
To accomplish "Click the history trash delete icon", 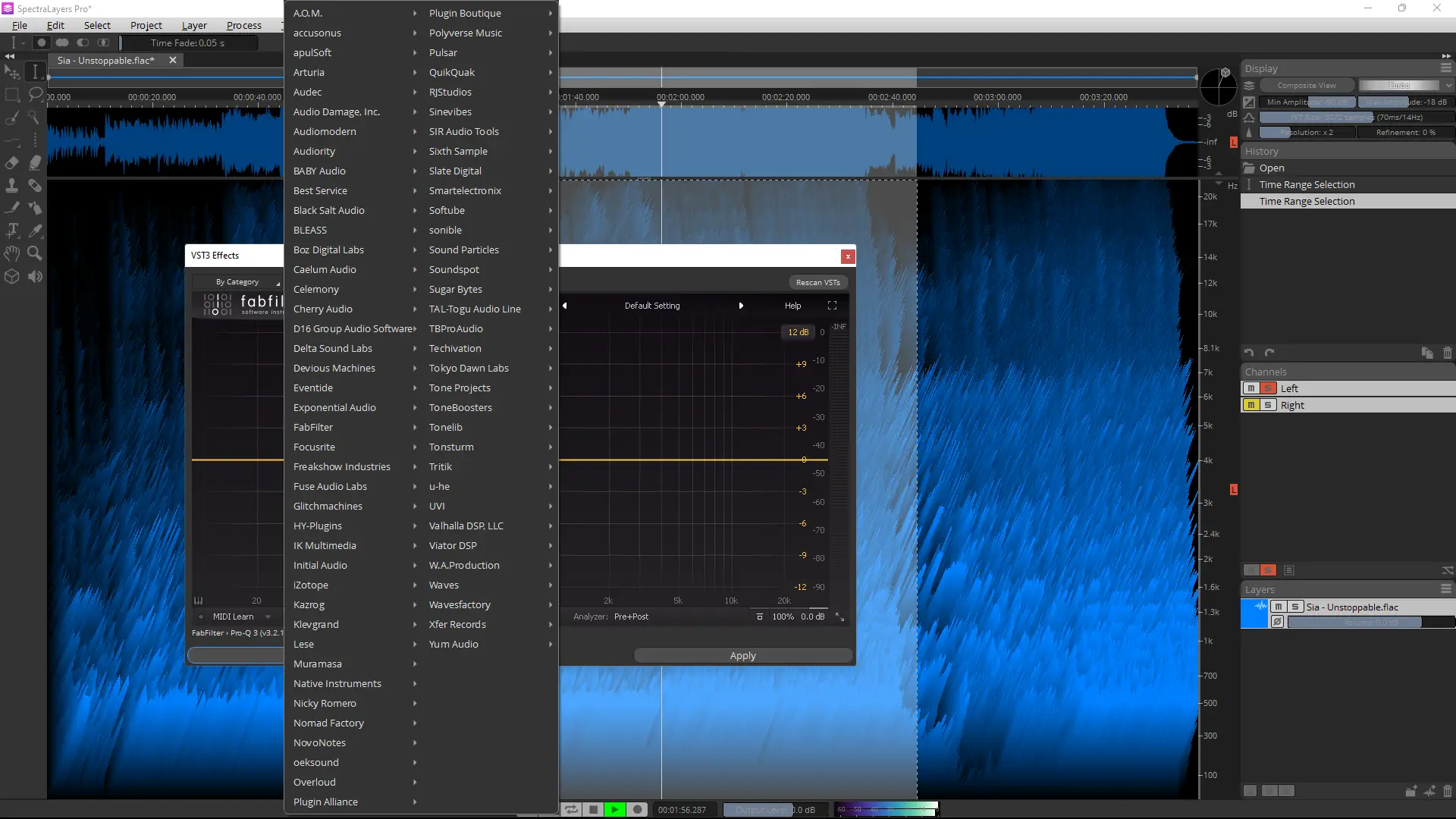I will tap(1447, 353).
